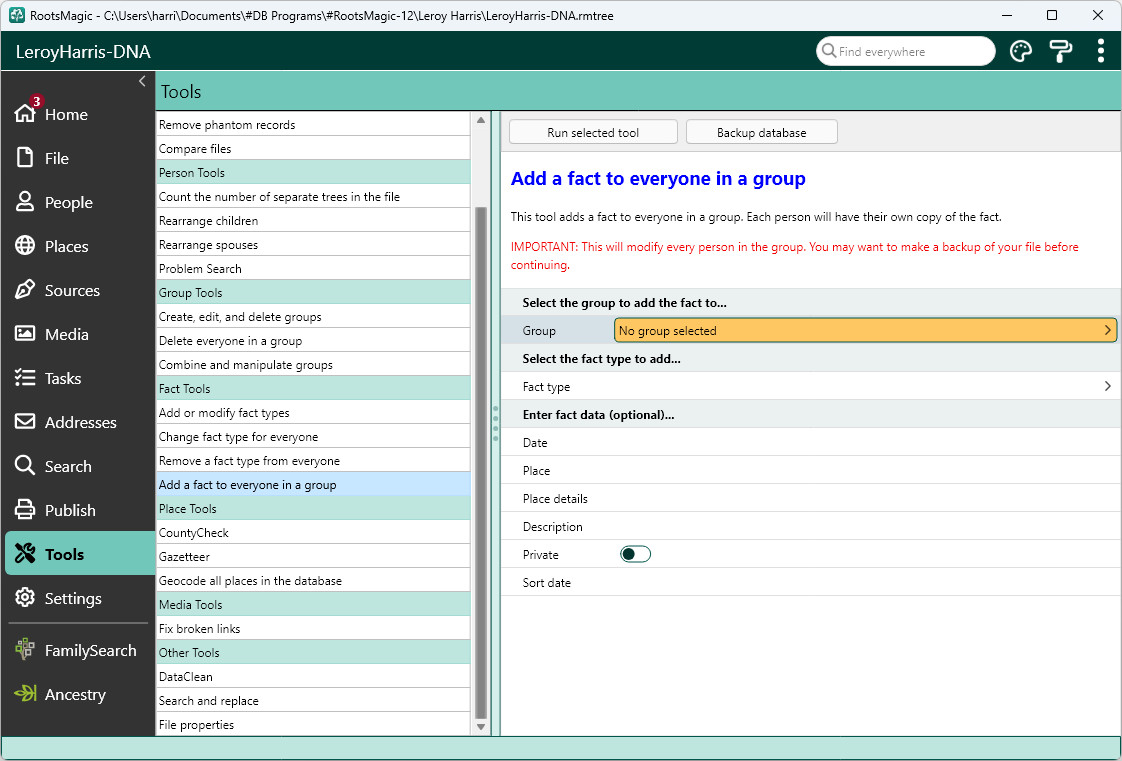Viewport: 1122px width, 761px height.
Task: Click the Search magnifier icon in sidebar
Action: (x=25, y=466)
